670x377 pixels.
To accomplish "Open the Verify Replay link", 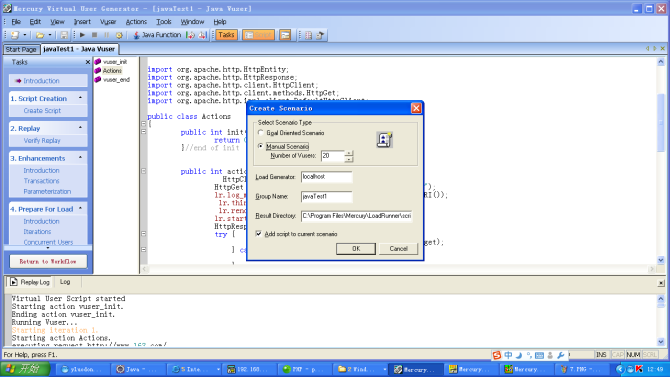I will [x=42, y=141].
